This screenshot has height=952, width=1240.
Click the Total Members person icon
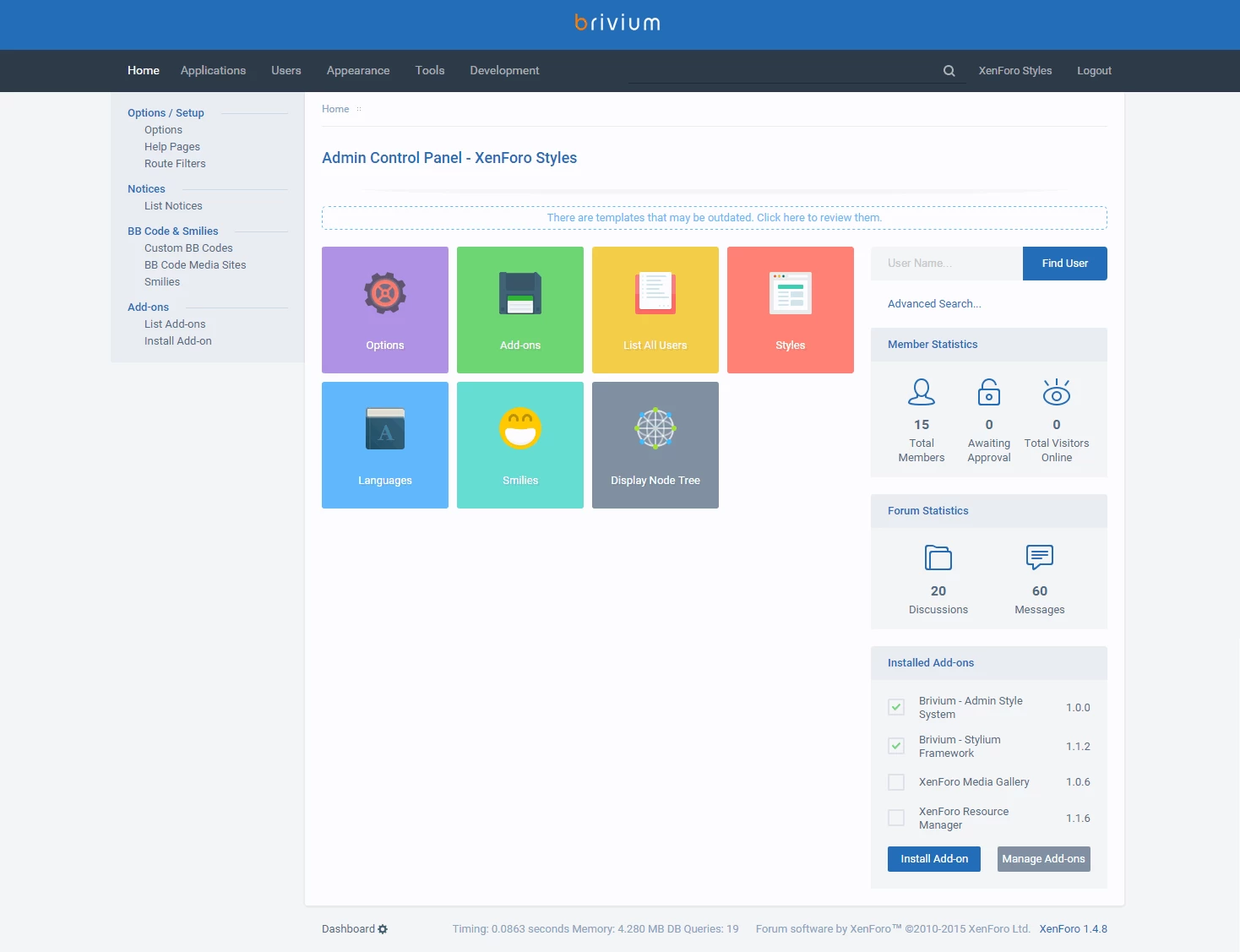[x=922, y=392]
